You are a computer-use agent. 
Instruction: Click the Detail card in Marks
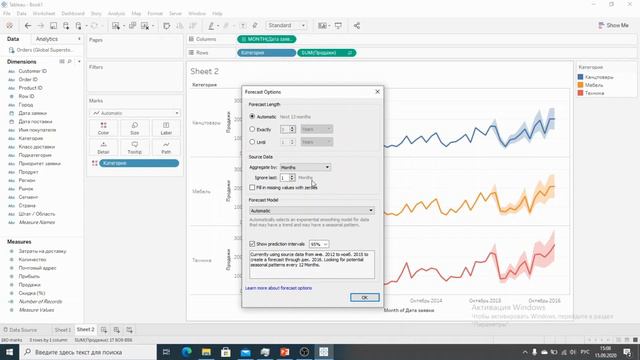(x=103, y=147)
